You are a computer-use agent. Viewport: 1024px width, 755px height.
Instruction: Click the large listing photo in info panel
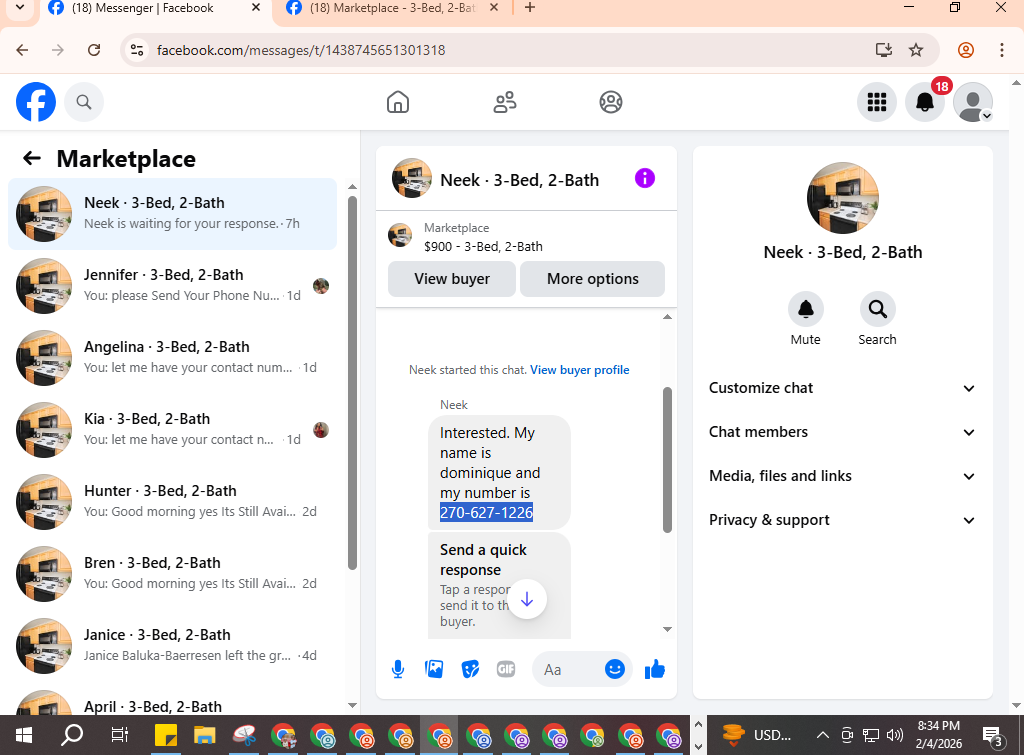842,198
